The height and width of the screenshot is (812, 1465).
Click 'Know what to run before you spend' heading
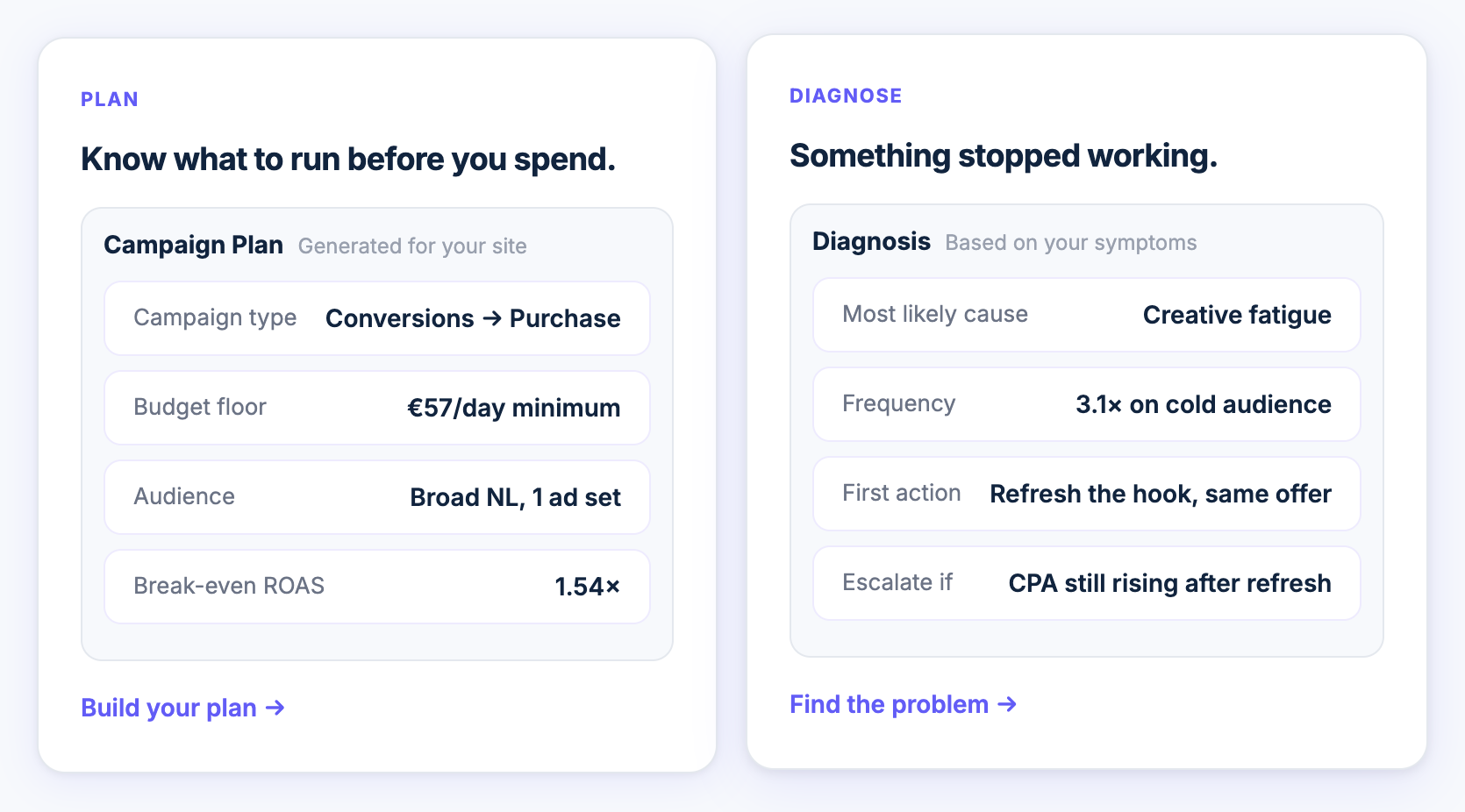click(348, 160)
